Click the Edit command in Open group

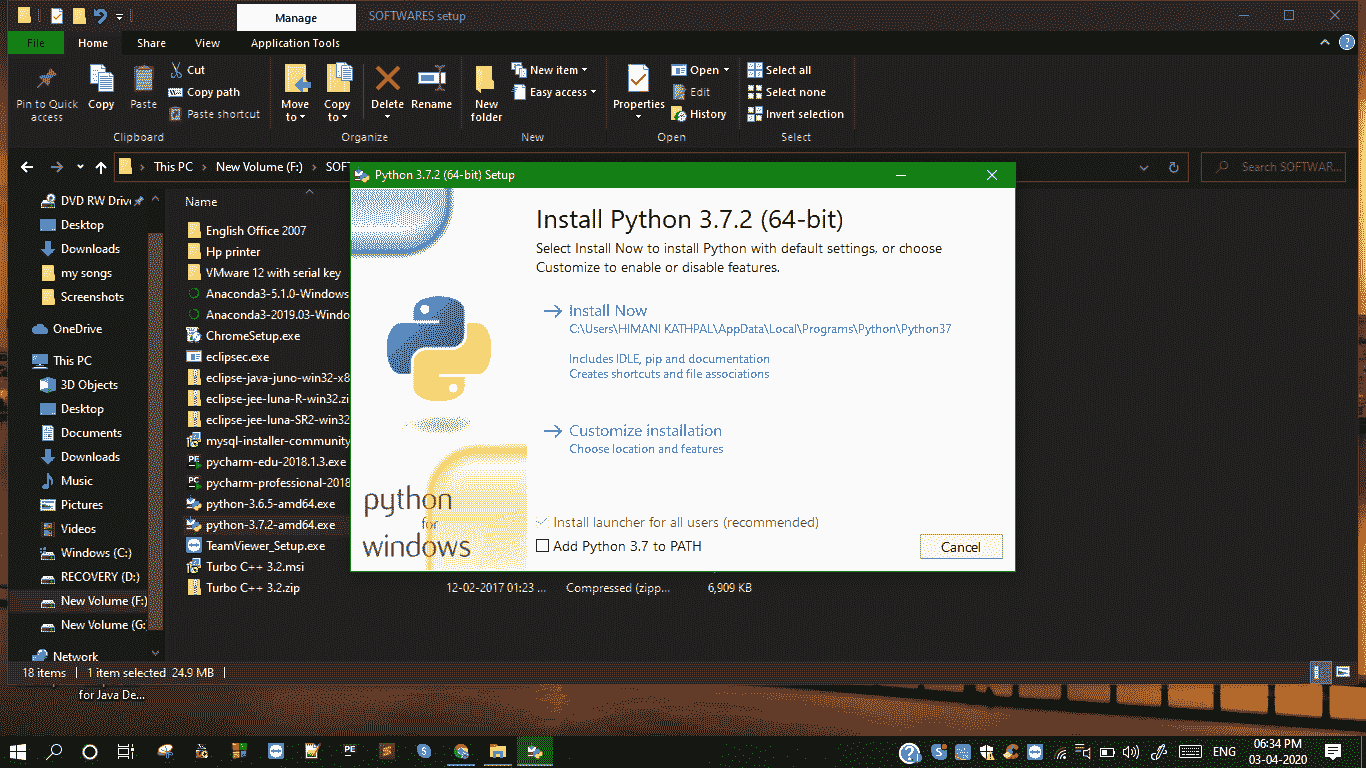click(x=691, y=92)
